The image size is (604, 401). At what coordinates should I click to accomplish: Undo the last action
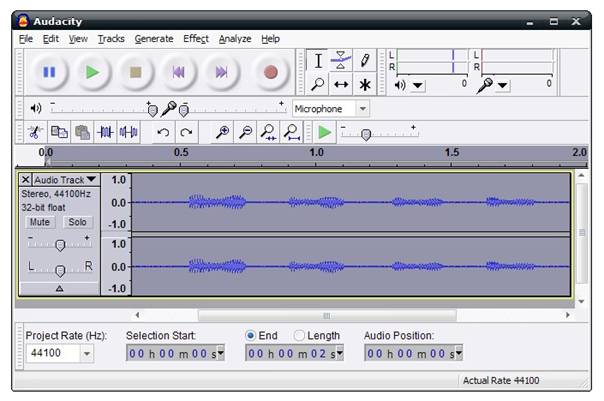163,132
